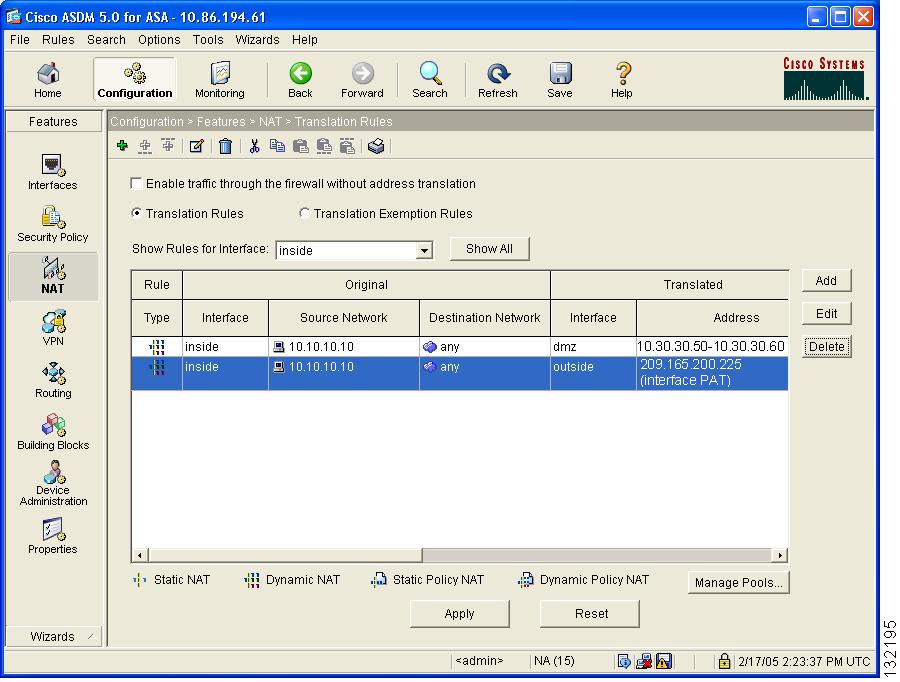Delete rule using the trash can icon

tap(226, 146)
